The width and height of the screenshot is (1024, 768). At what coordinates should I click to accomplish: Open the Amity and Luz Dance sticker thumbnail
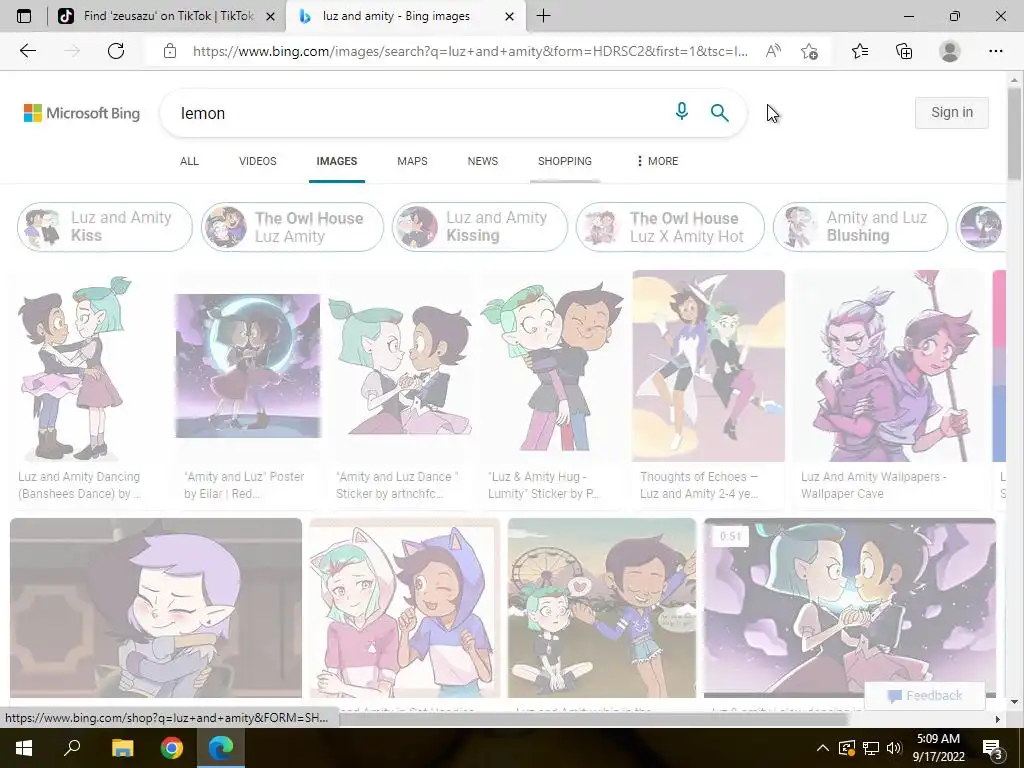(399, 366)
